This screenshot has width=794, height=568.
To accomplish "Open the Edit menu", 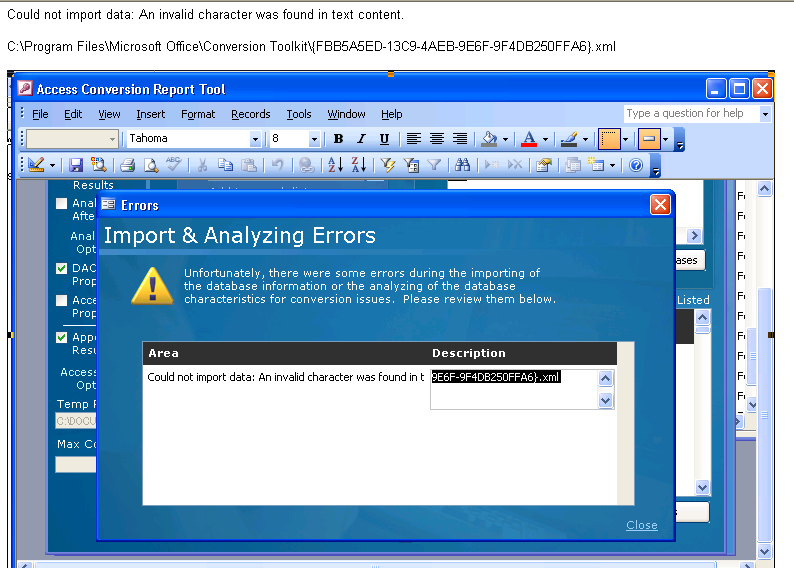I will coord(73,114).
